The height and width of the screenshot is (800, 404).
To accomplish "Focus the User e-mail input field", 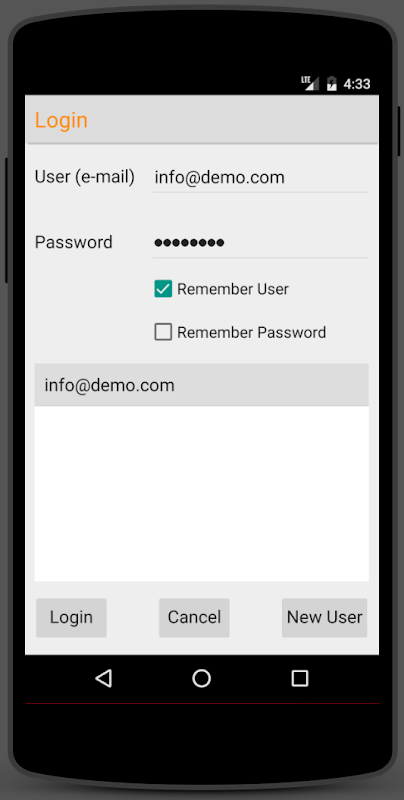I will [261, 178].
